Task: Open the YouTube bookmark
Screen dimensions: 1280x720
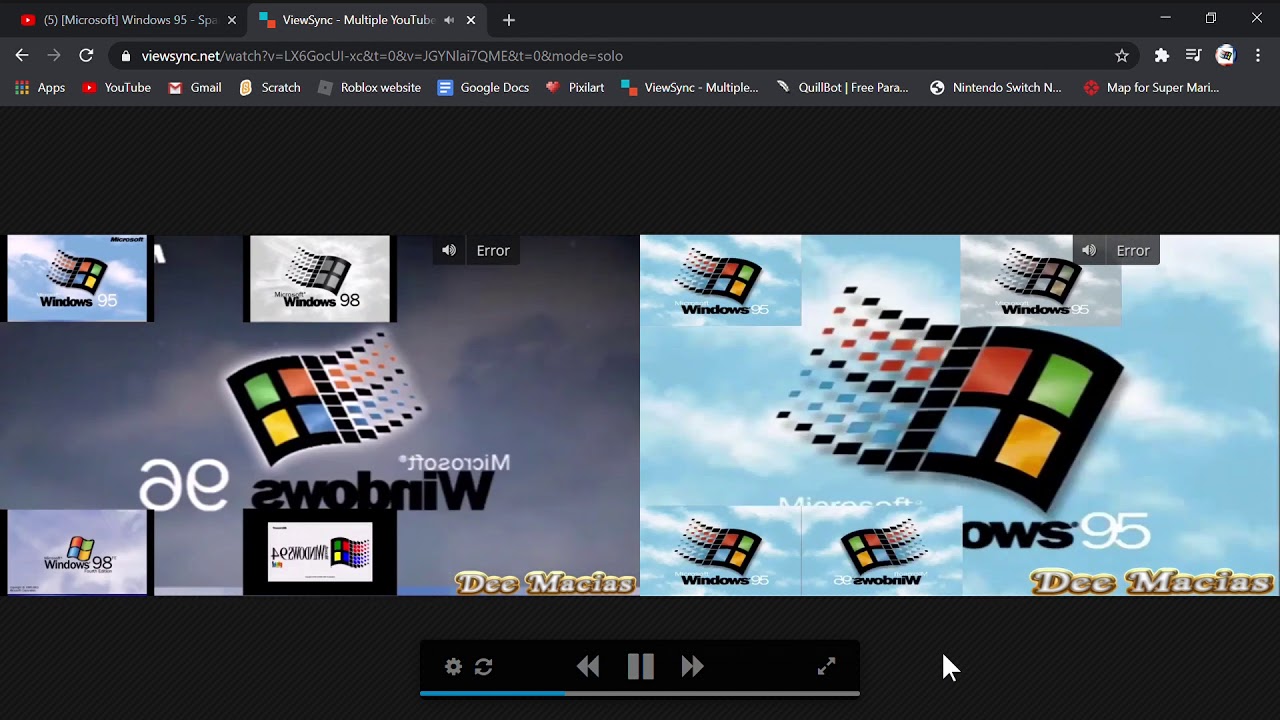Action: click(116, 88)
